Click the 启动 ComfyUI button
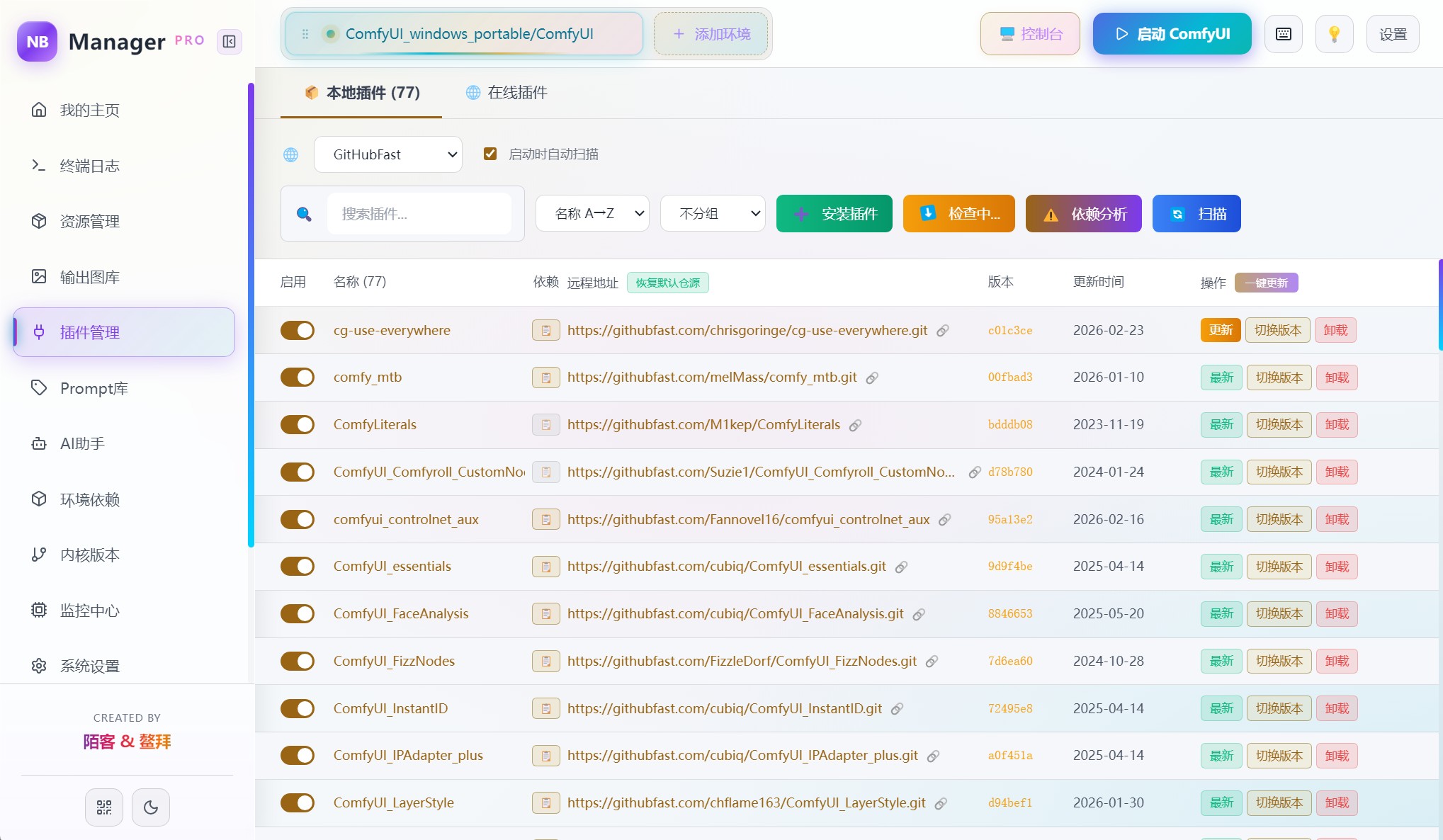The image size is (1443, 840). pyautogui.click(x=1172, y=34)
